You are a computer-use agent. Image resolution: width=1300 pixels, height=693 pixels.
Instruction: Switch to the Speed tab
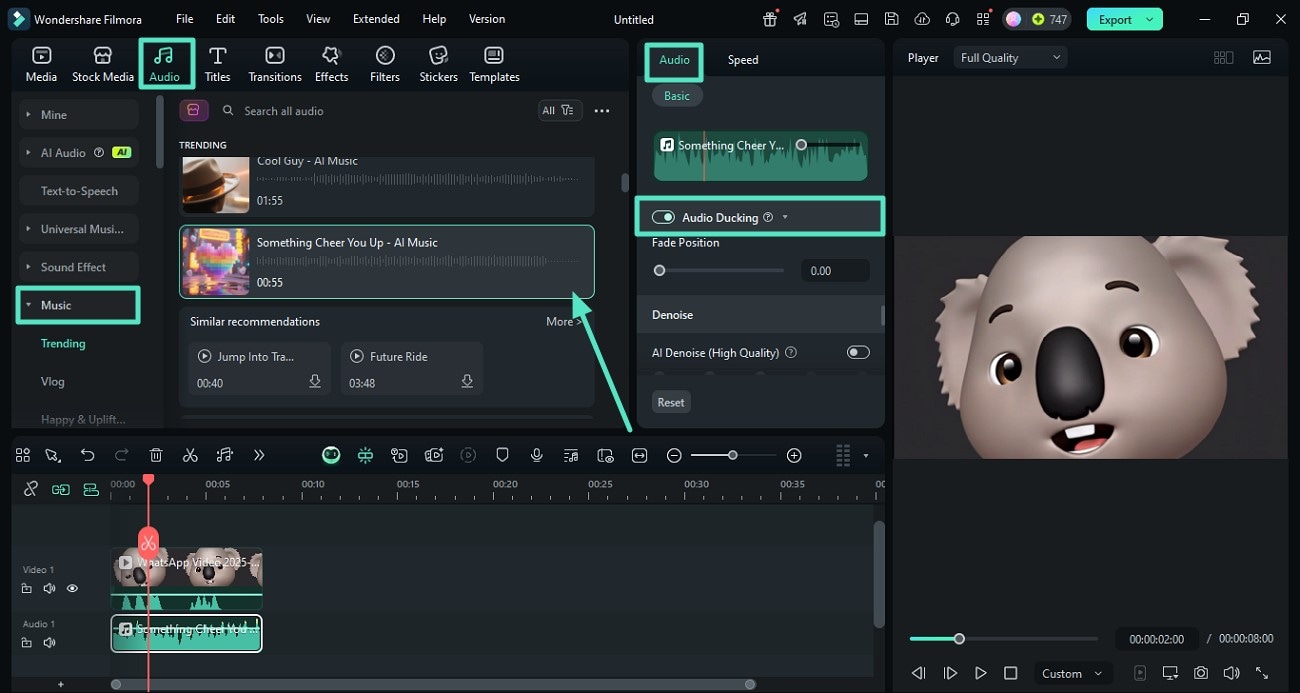tap(743, 60)
